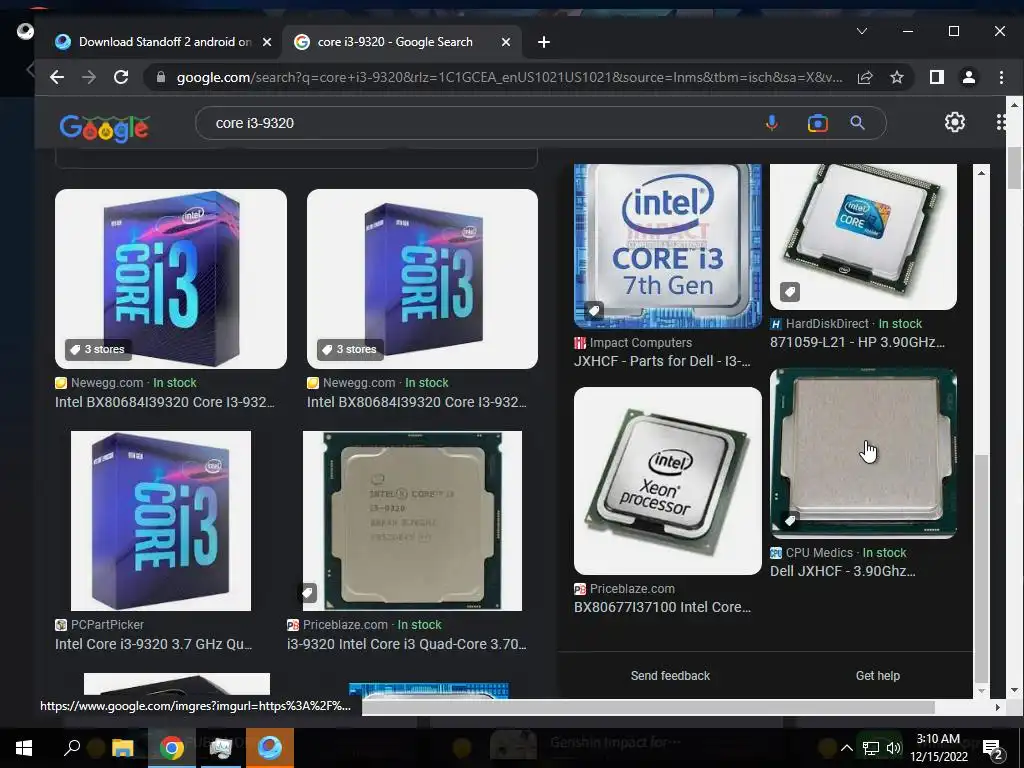Screen dimensions: 1024x768
Task: Open Windows taskbar search
Action: point(72,748)
